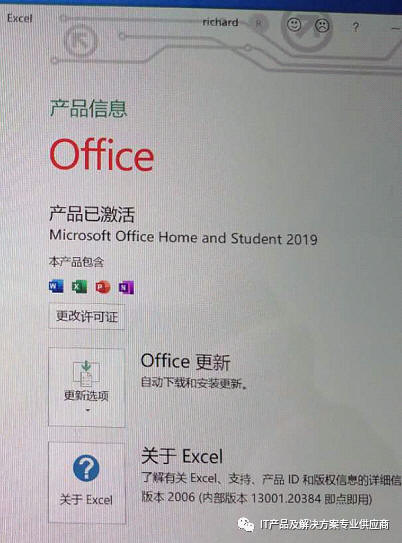Click the richard account name
The height and width of the screenshot is (543, 402).
(x=220, y=22)
